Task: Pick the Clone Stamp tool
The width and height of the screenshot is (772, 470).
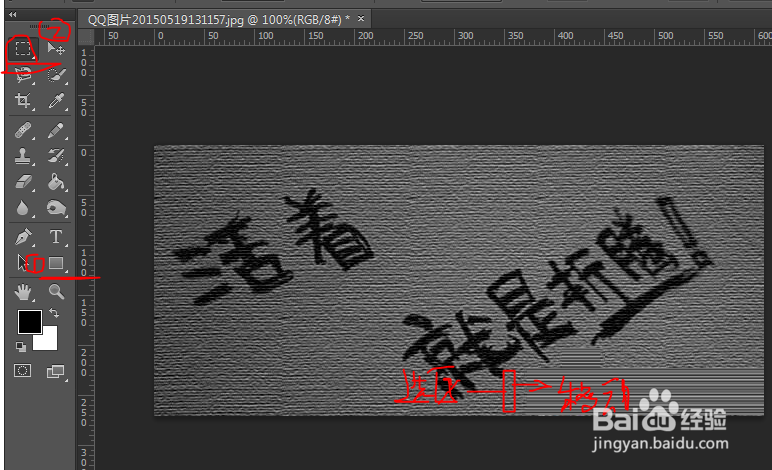Action: (23, 156)
